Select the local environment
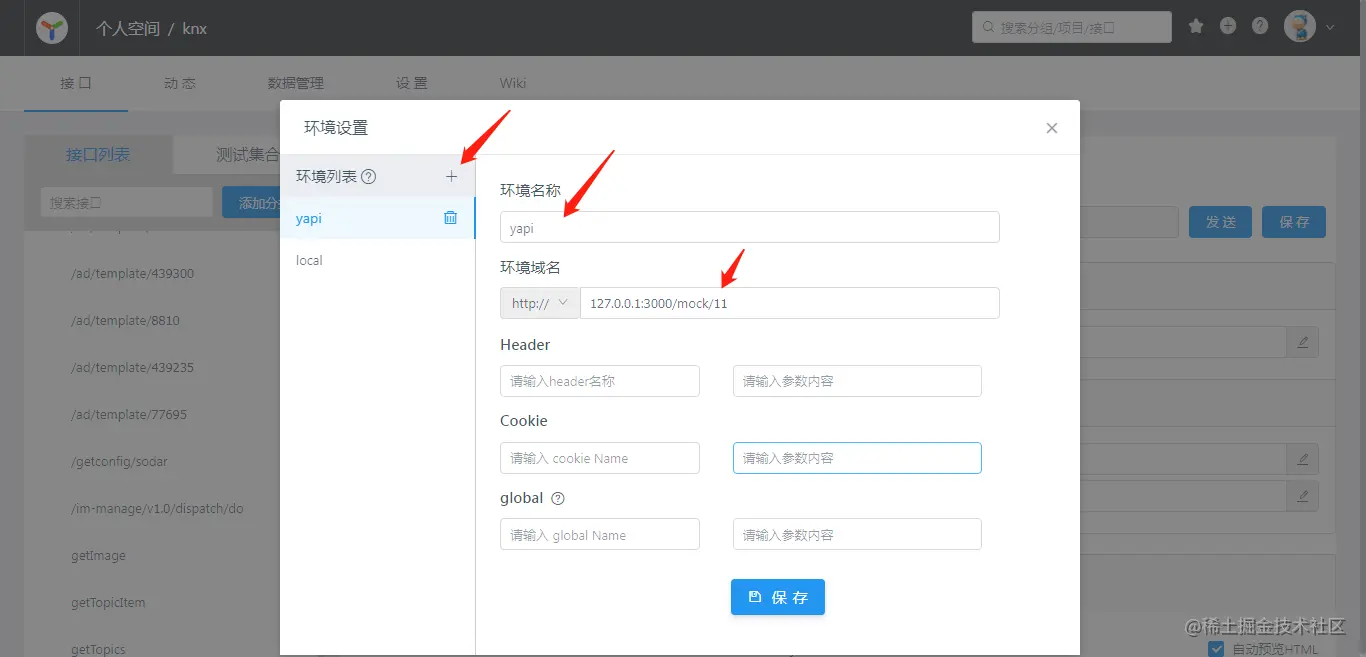 [x=377, y=260]
